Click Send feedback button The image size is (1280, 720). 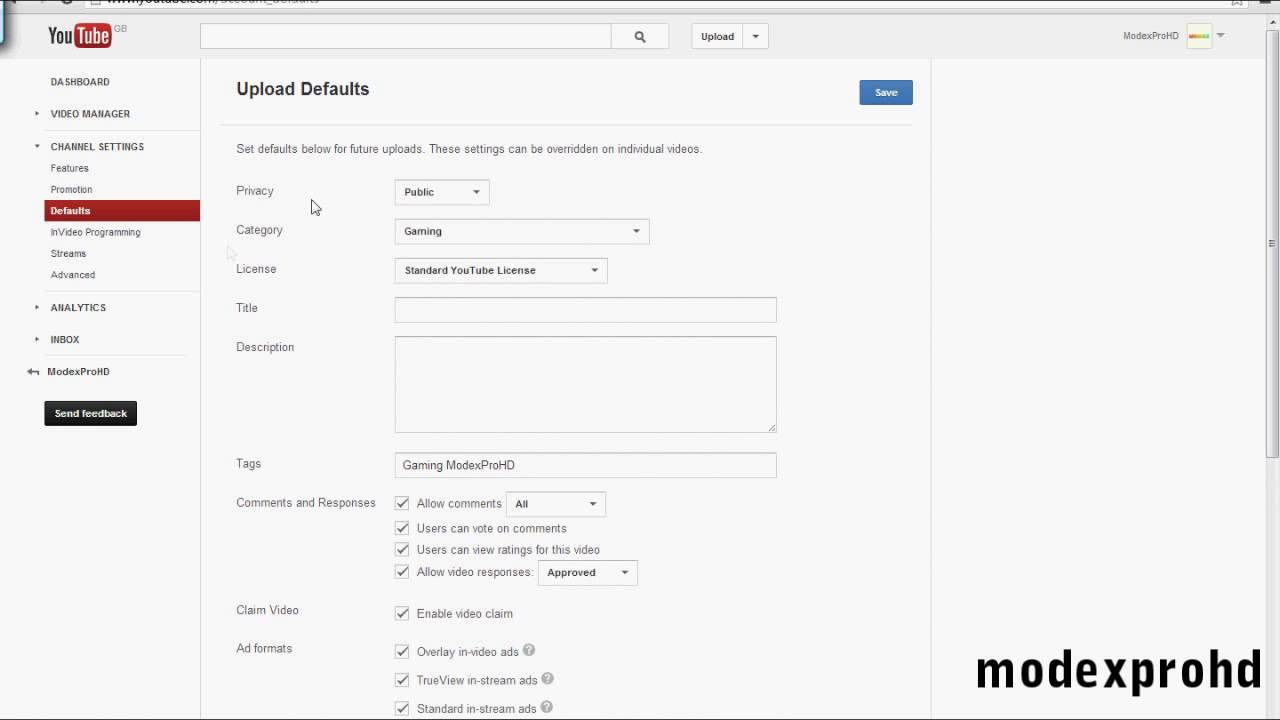point(91,413)
